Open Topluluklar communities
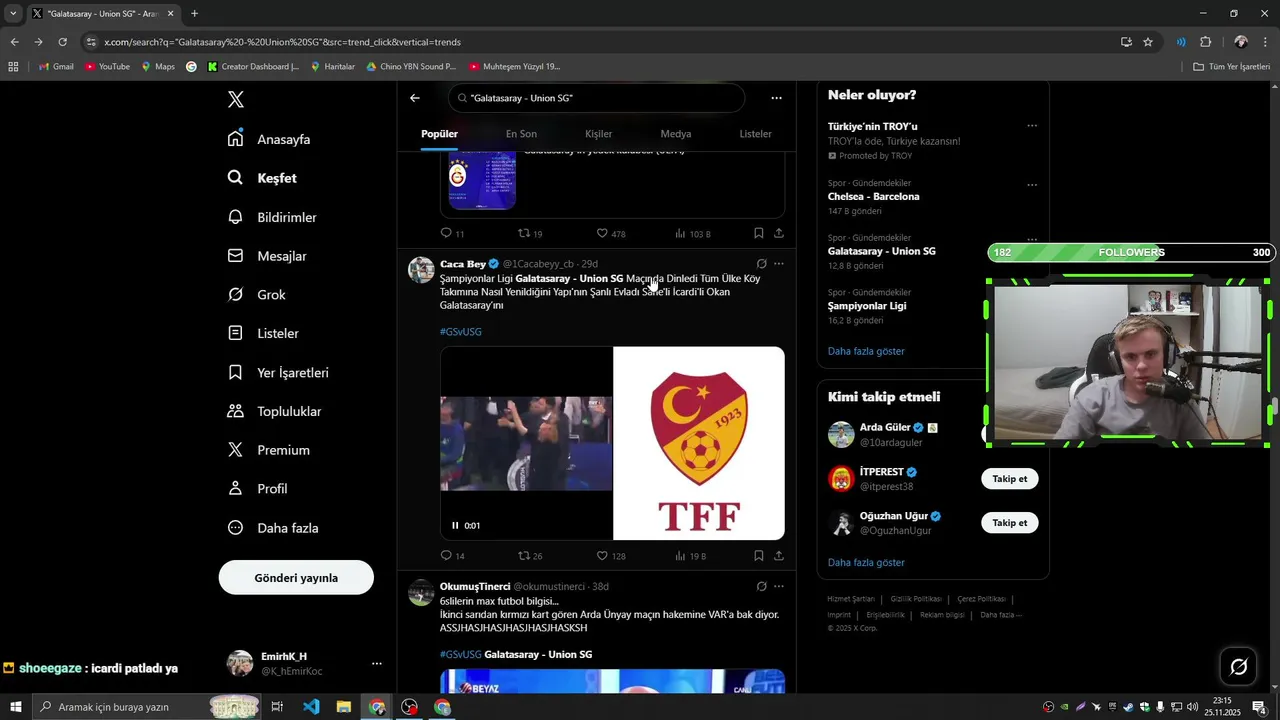1280x720 pixels. click(274, 411)
